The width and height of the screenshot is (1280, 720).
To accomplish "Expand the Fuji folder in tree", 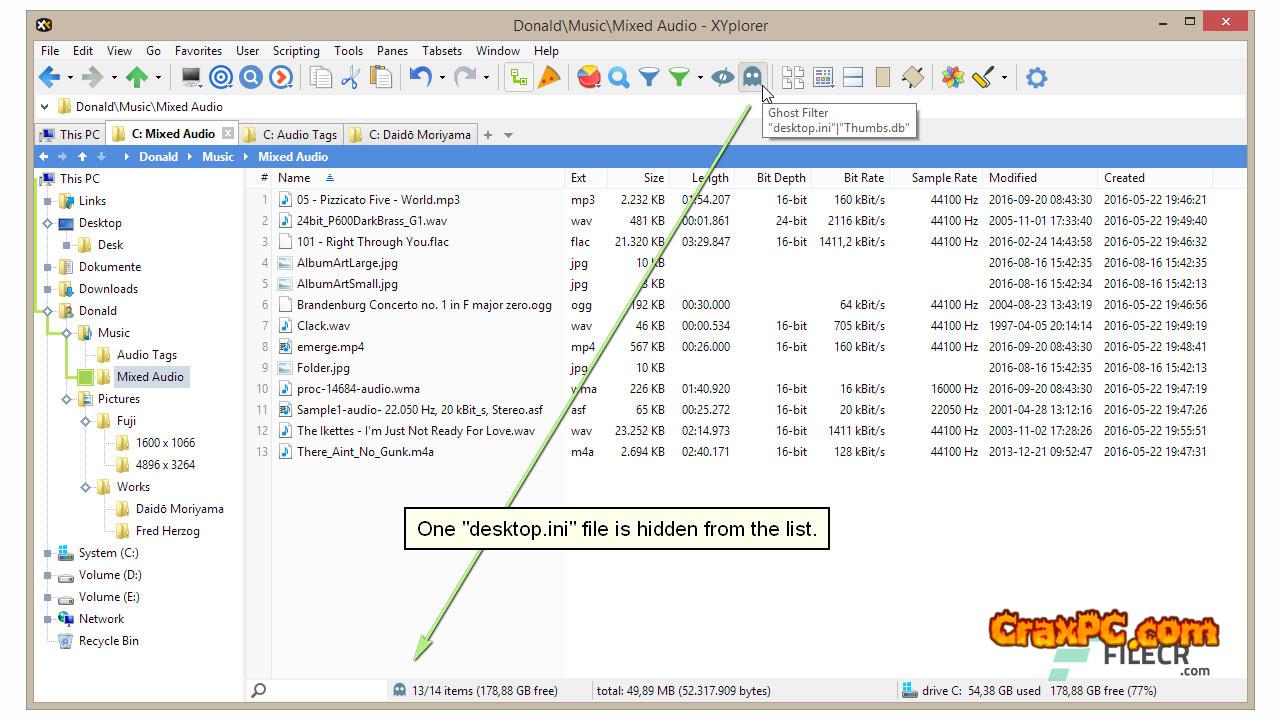I will pyautogui.click(x=86, y=421).
